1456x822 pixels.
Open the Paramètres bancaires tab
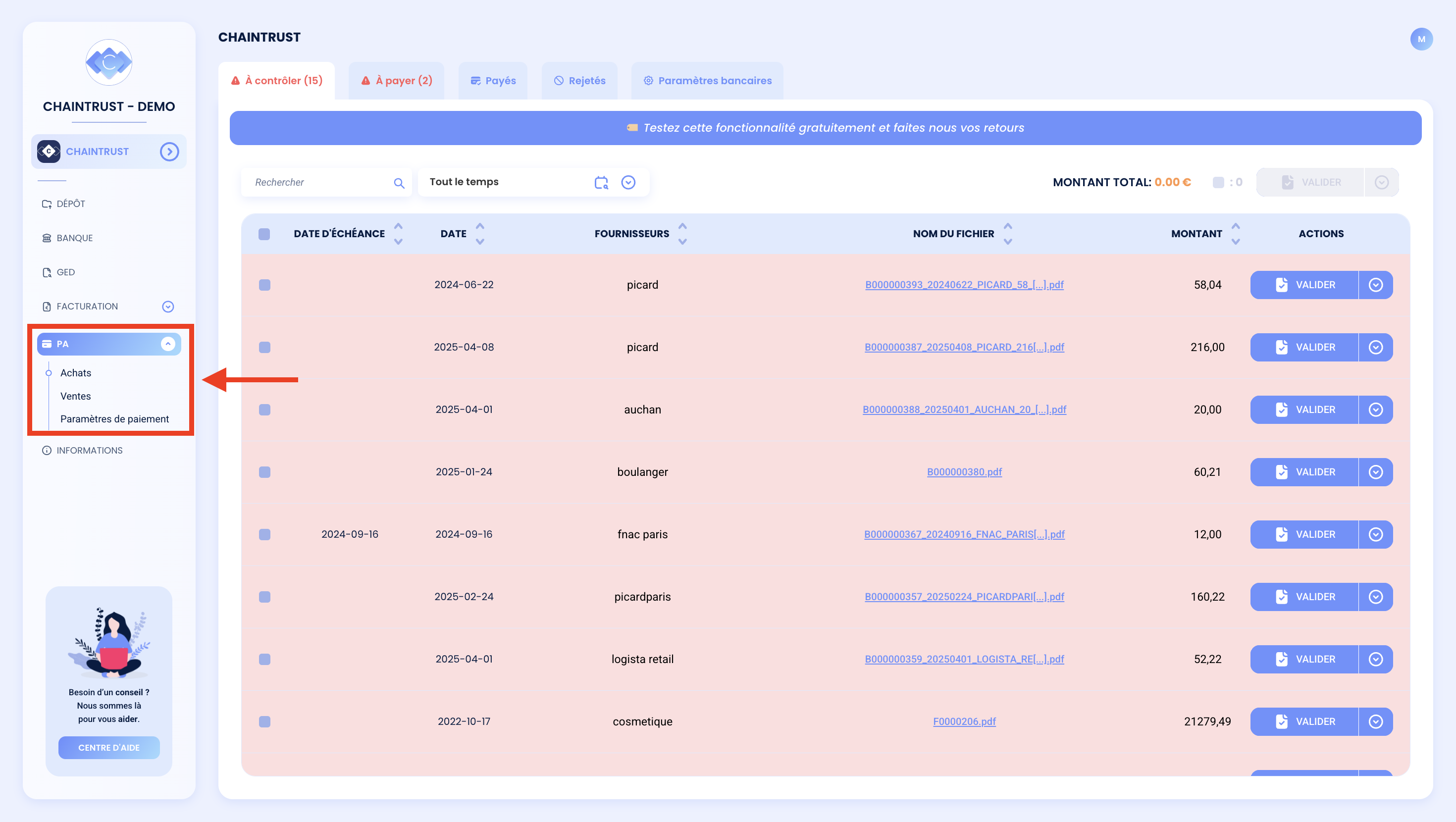(x=707, y=80)
